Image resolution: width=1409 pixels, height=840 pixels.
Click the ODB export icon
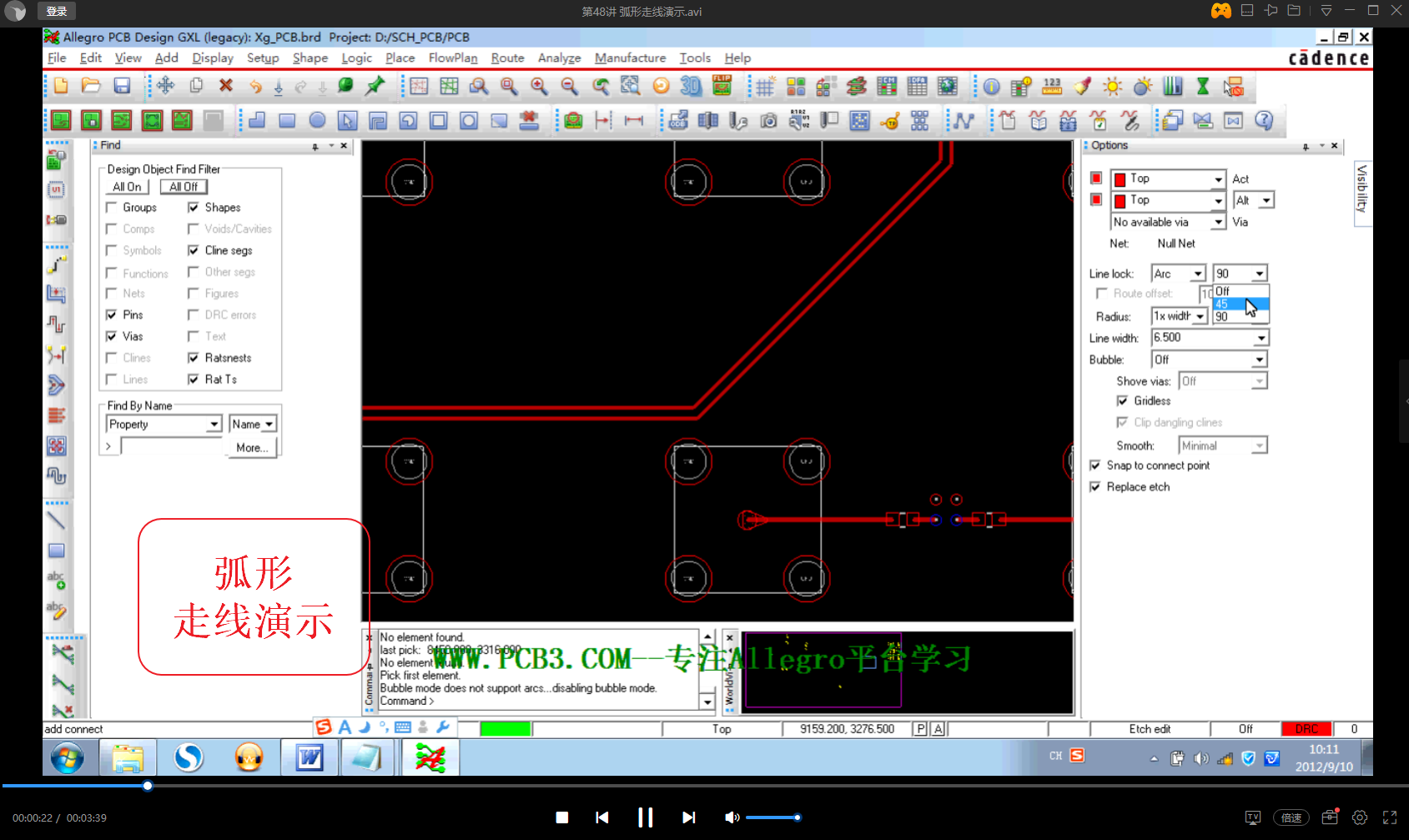[x=678, y=120]
